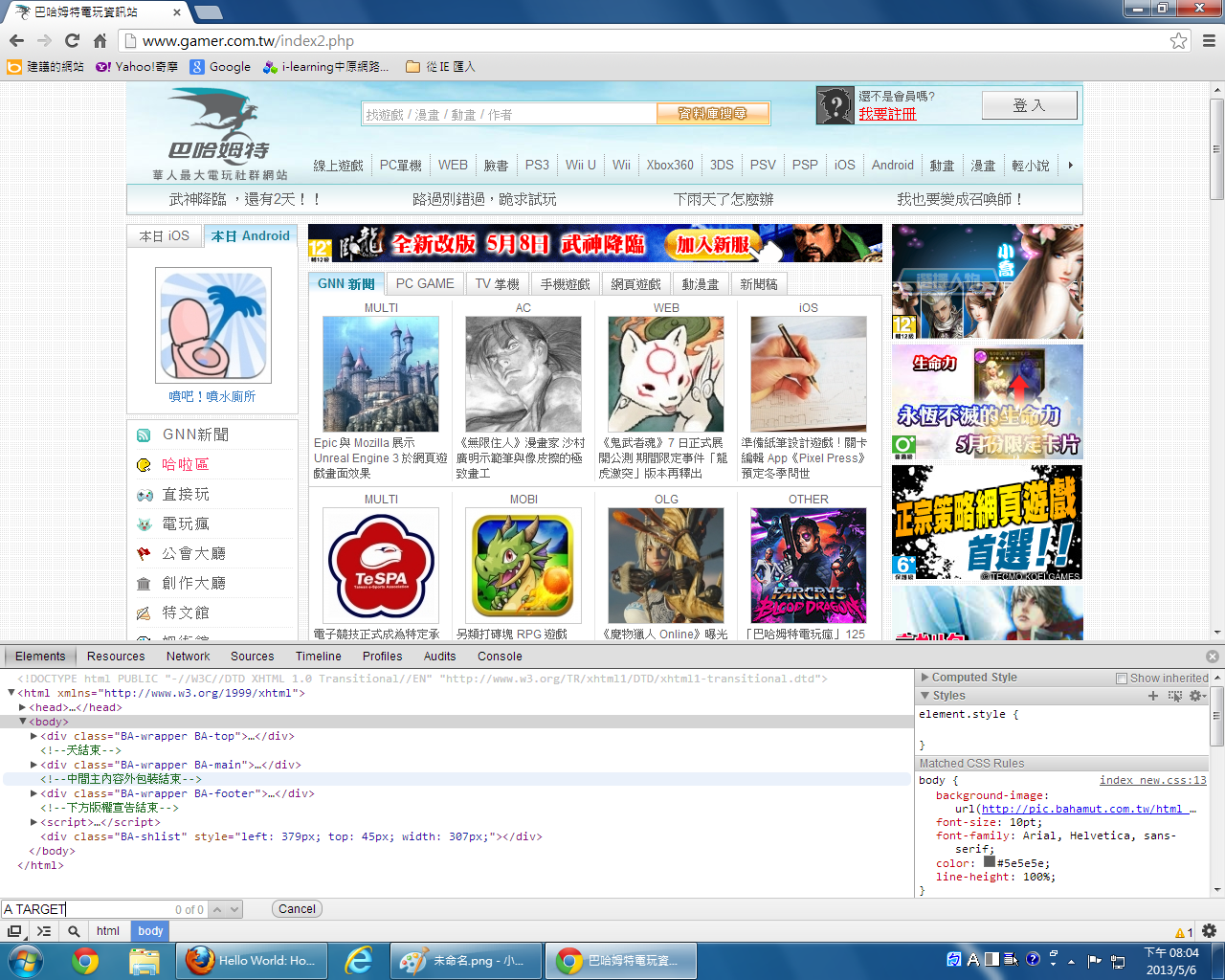Open the index_new.css:13 source link
The width and height of the screenshot is (1225, 980).
pos(1153,780)
